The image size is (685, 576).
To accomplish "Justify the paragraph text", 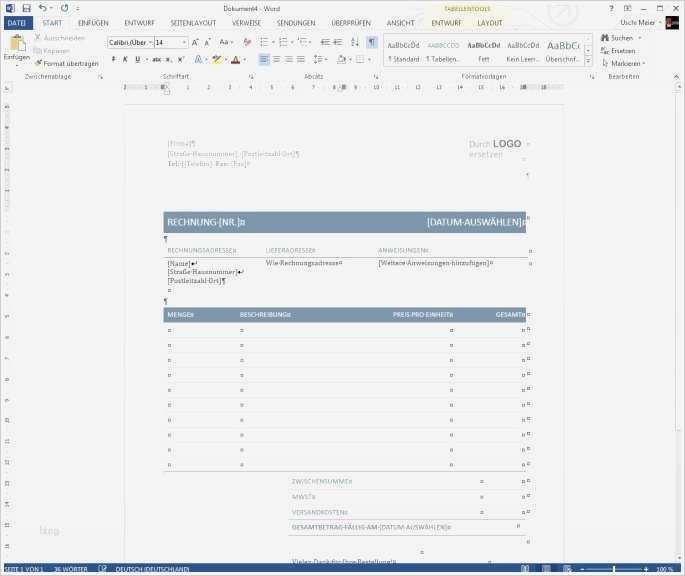I will 301,59.
